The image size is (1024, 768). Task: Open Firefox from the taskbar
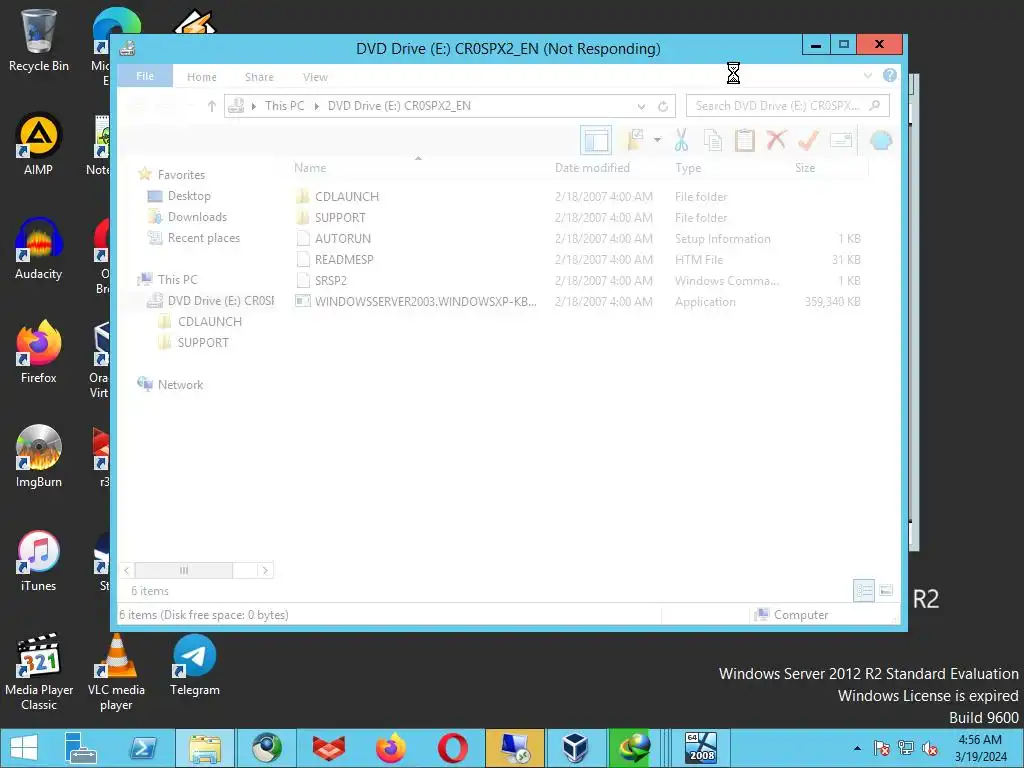(391, 748)
